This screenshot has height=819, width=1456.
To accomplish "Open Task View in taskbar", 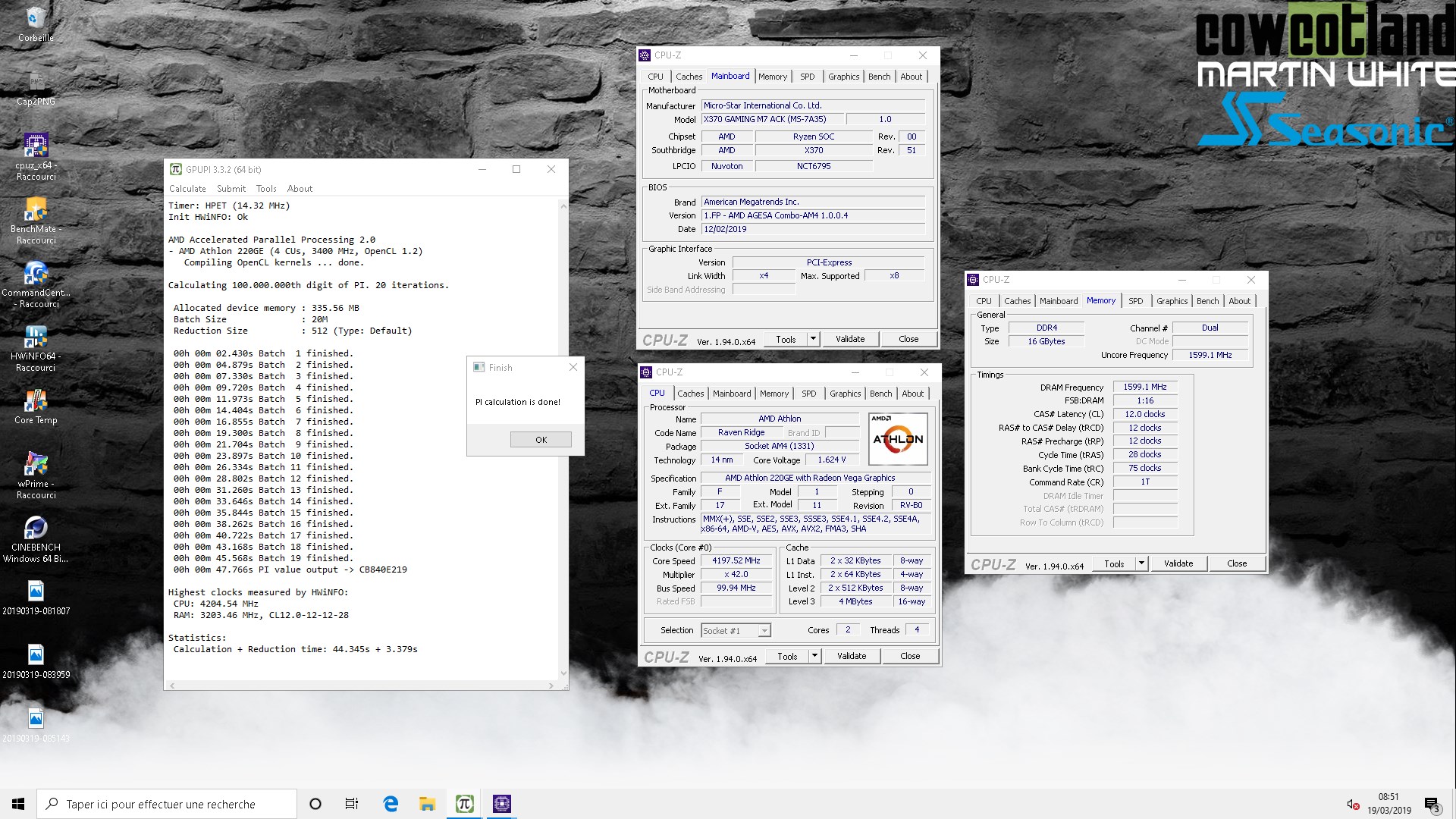I will pyautogui.click(x=352, y=804).
